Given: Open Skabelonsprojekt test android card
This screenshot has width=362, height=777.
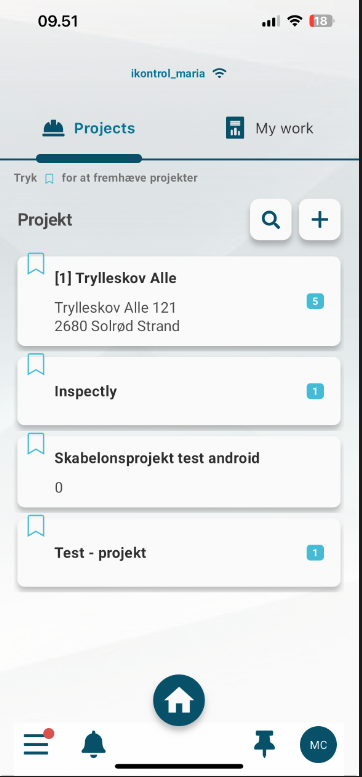Looking at the screenshot, I should [x=179, y=472].
